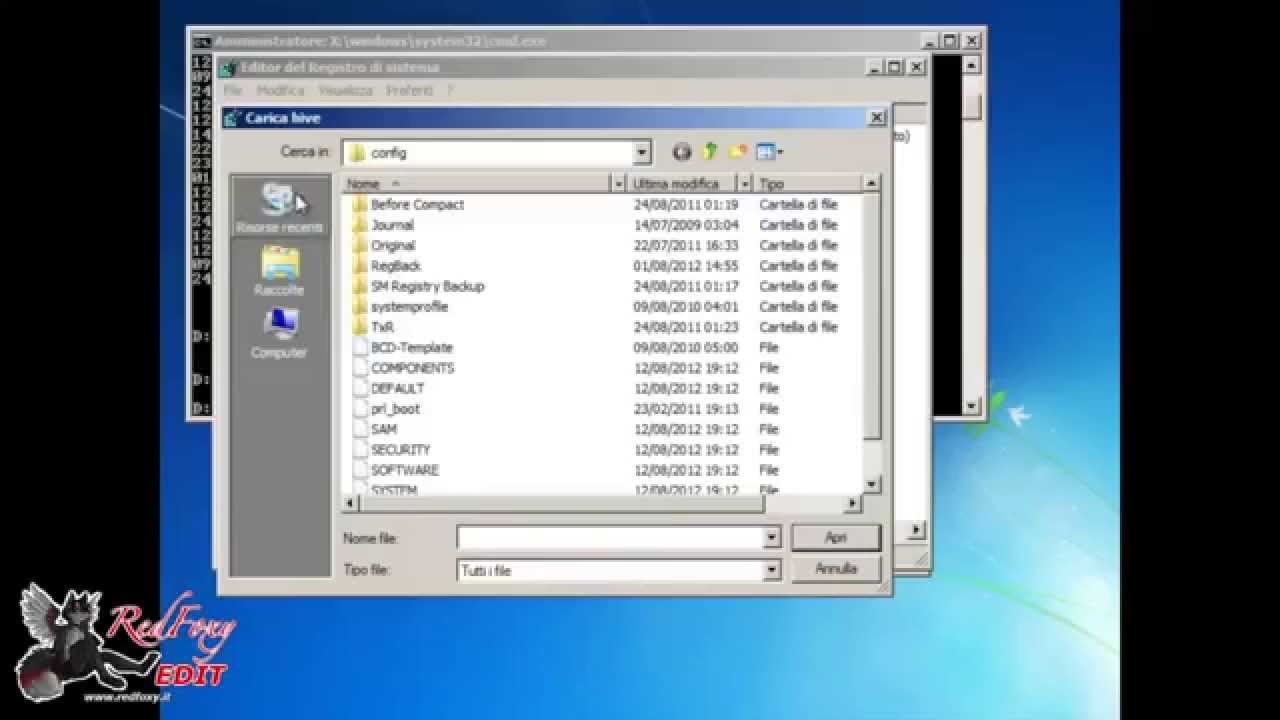The image size is (1280, 720).
Task: Click into the Nome file input field
Action: (x=610, y=538)
